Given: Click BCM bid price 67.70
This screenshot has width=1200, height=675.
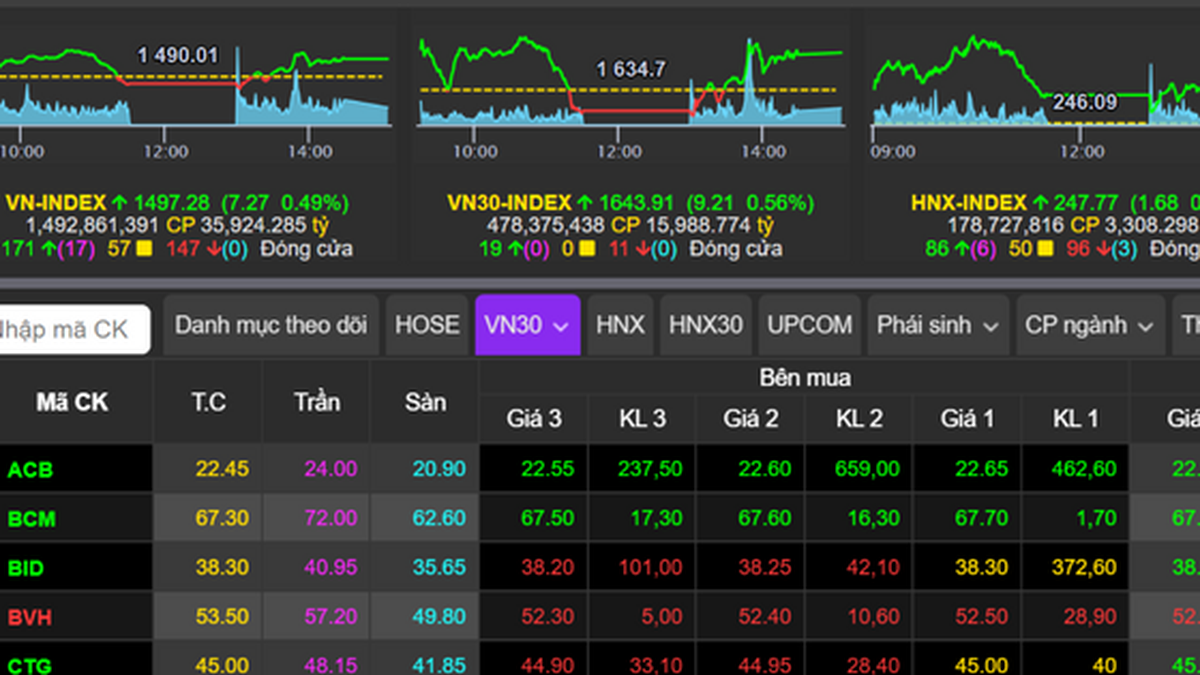Looking at the screenshot, I should pyautogui.click(x=980, y=519).
